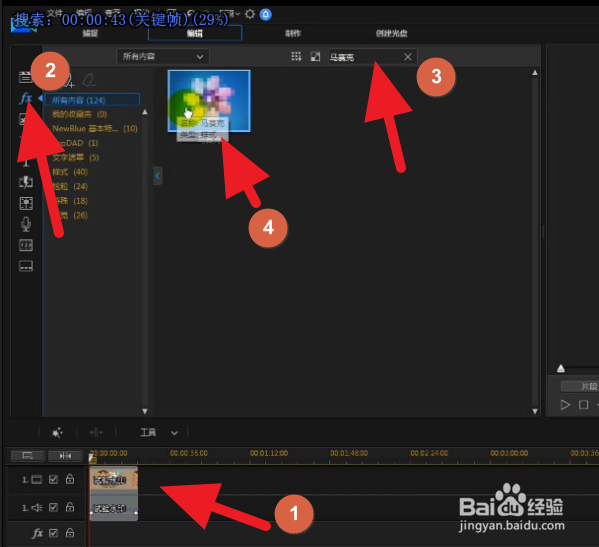Click ruler time 00:01:12:00

(269, 453)
